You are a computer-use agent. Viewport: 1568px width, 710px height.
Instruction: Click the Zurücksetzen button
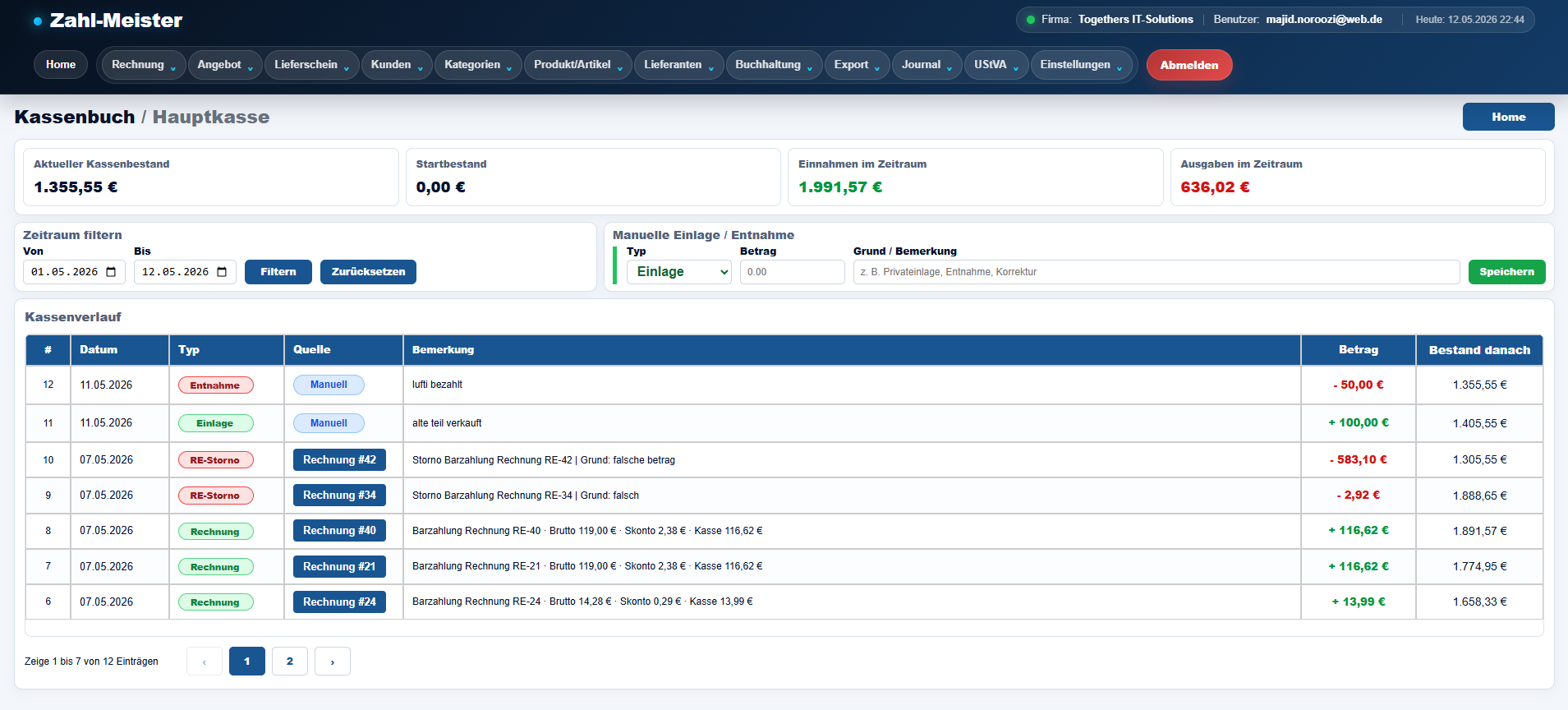click(368, 272)
